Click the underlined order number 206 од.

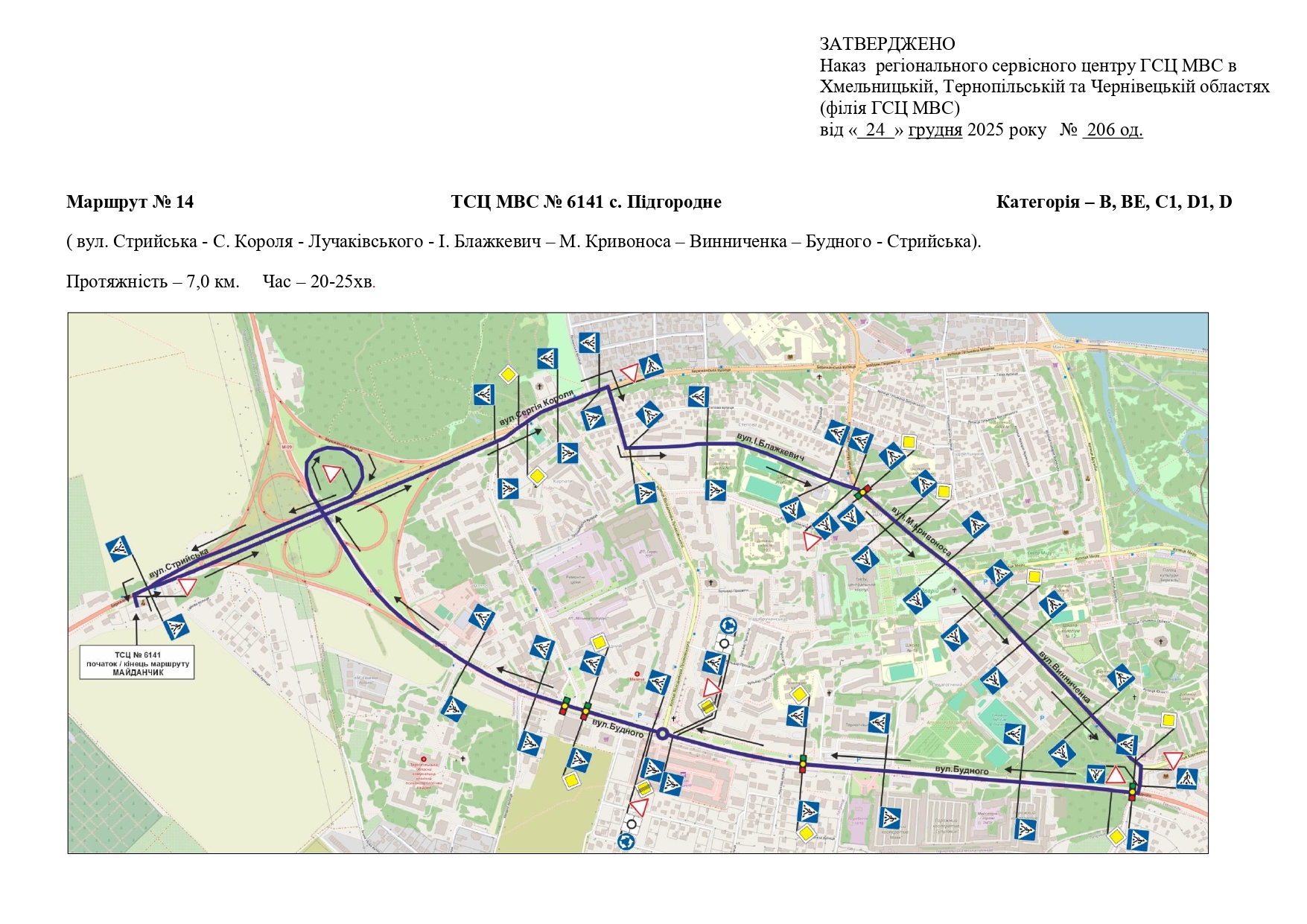click(x=1113, y=130)
